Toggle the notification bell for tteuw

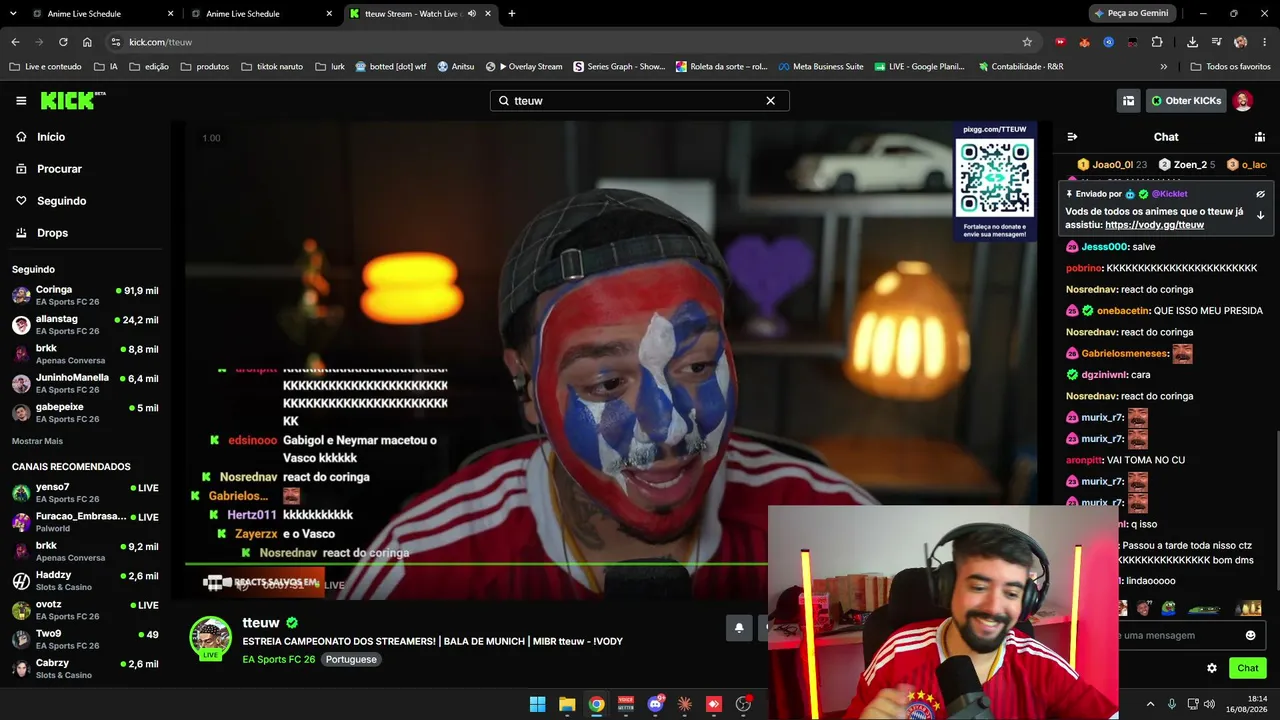point(739,628)
